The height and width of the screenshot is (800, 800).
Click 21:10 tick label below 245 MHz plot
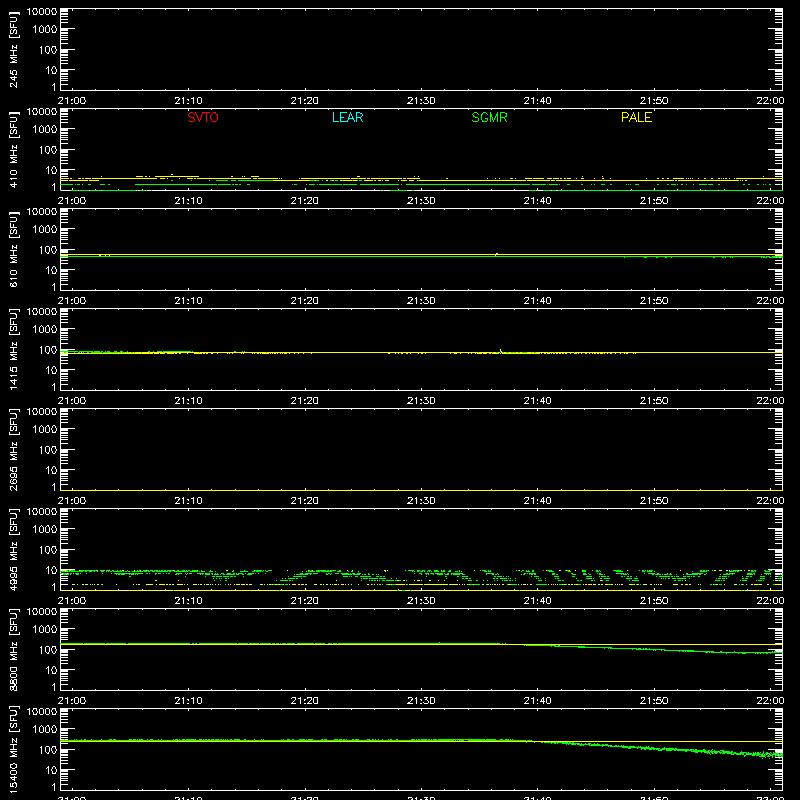point(188,101)
